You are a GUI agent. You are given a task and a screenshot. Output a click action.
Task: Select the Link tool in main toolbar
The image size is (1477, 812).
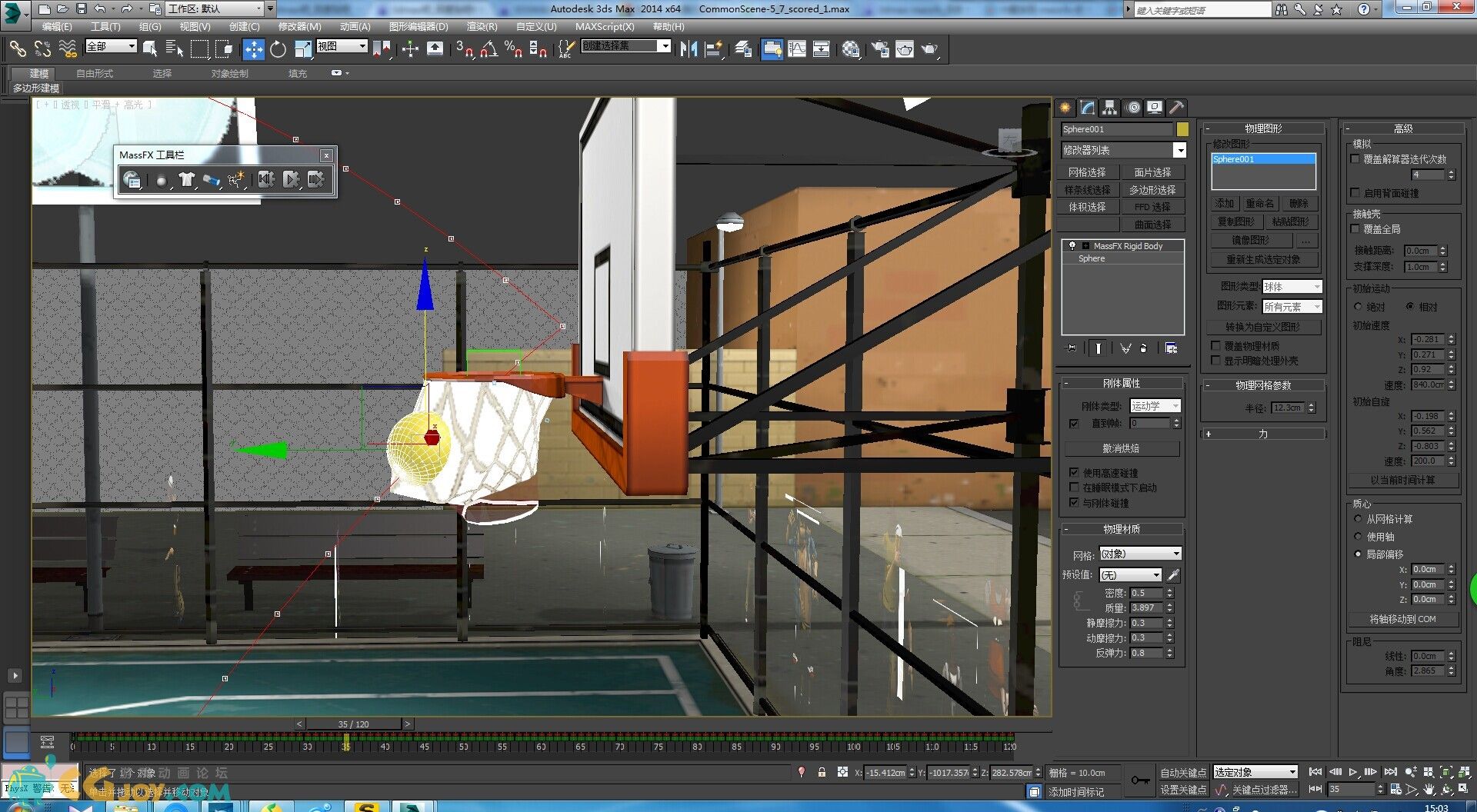click(x=17, y=49)
